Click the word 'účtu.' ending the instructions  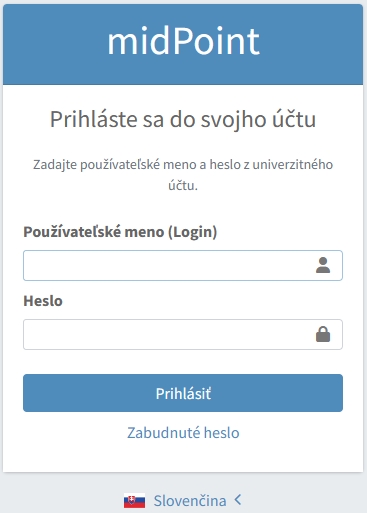click(x=183, y=185)
